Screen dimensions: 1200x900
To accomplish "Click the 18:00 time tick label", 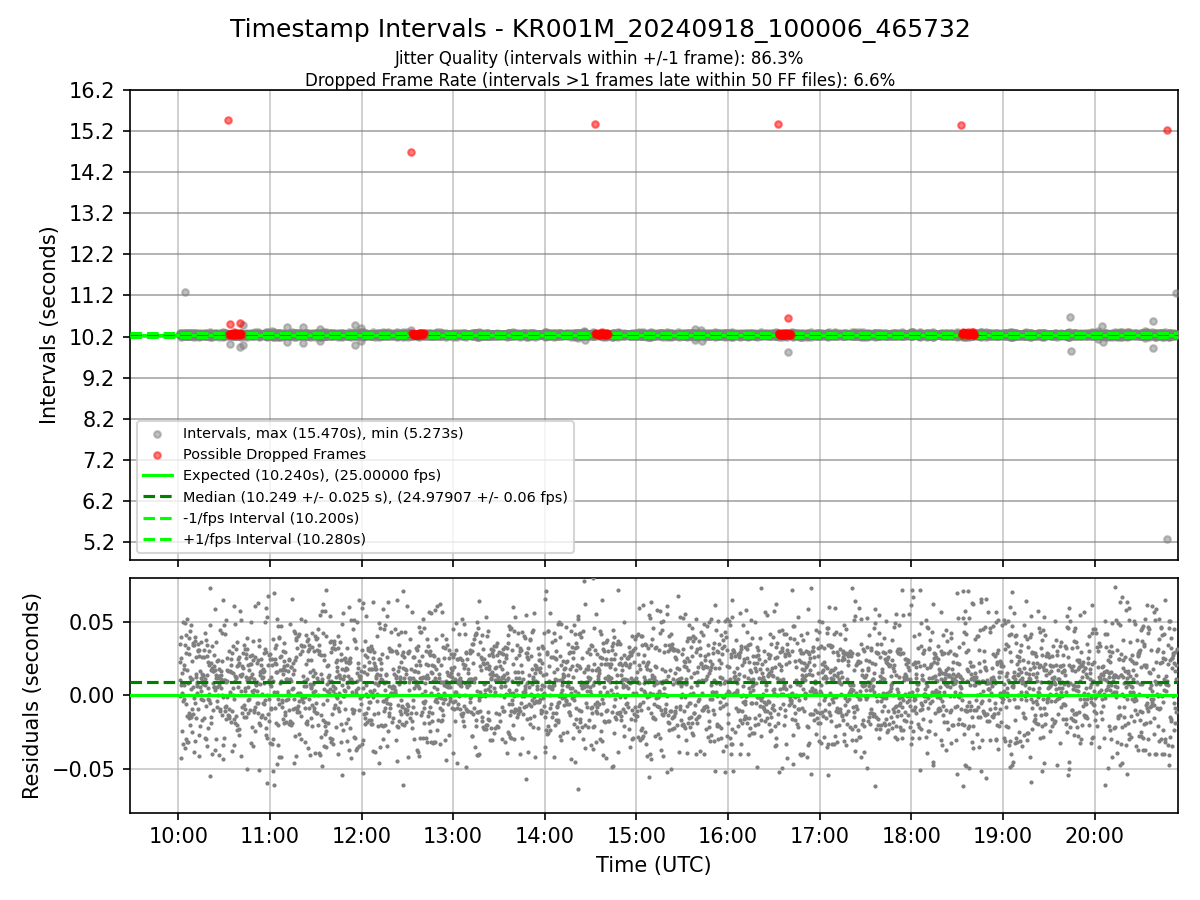I will [x=911, y=835].
